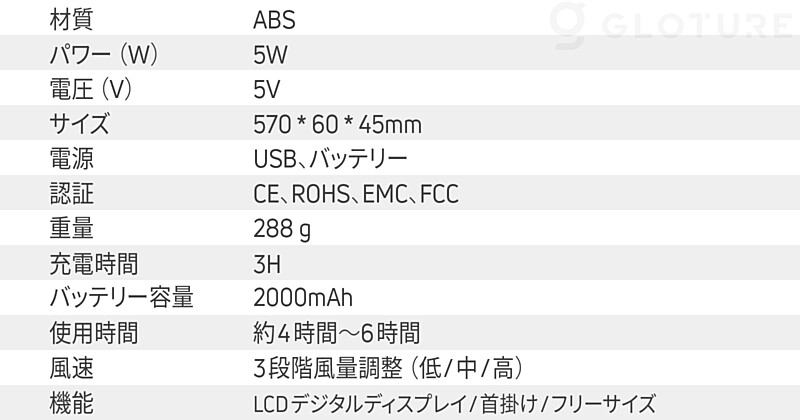Click the 約4時間～6時間 usage time value
Image resolution: width=800 pixels, height=420 pixels.
pyautogui.click(x=336, y=333)
